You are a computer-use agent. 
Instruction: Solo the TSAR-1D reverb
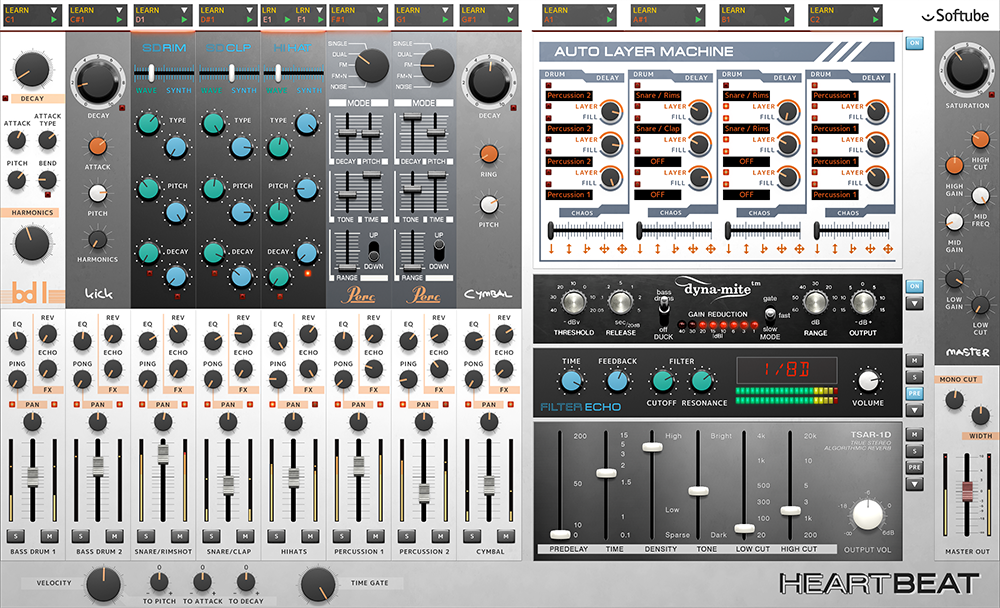point(914,449)
